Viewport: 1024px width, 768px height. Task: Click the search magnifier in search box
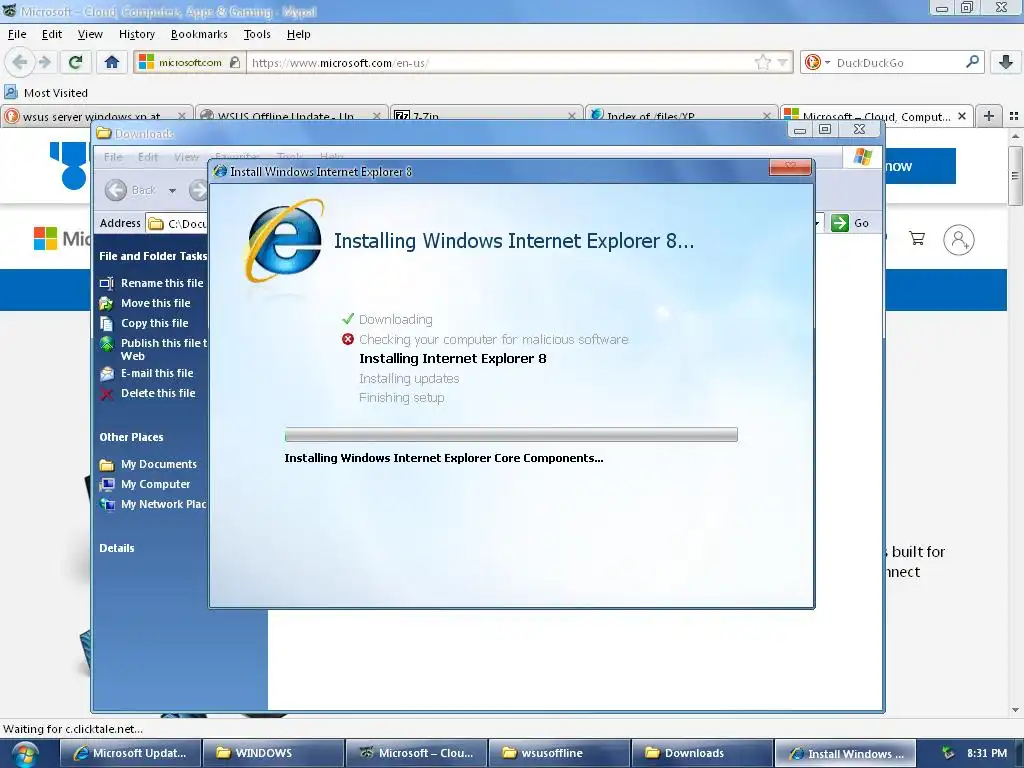coord(972,62)
